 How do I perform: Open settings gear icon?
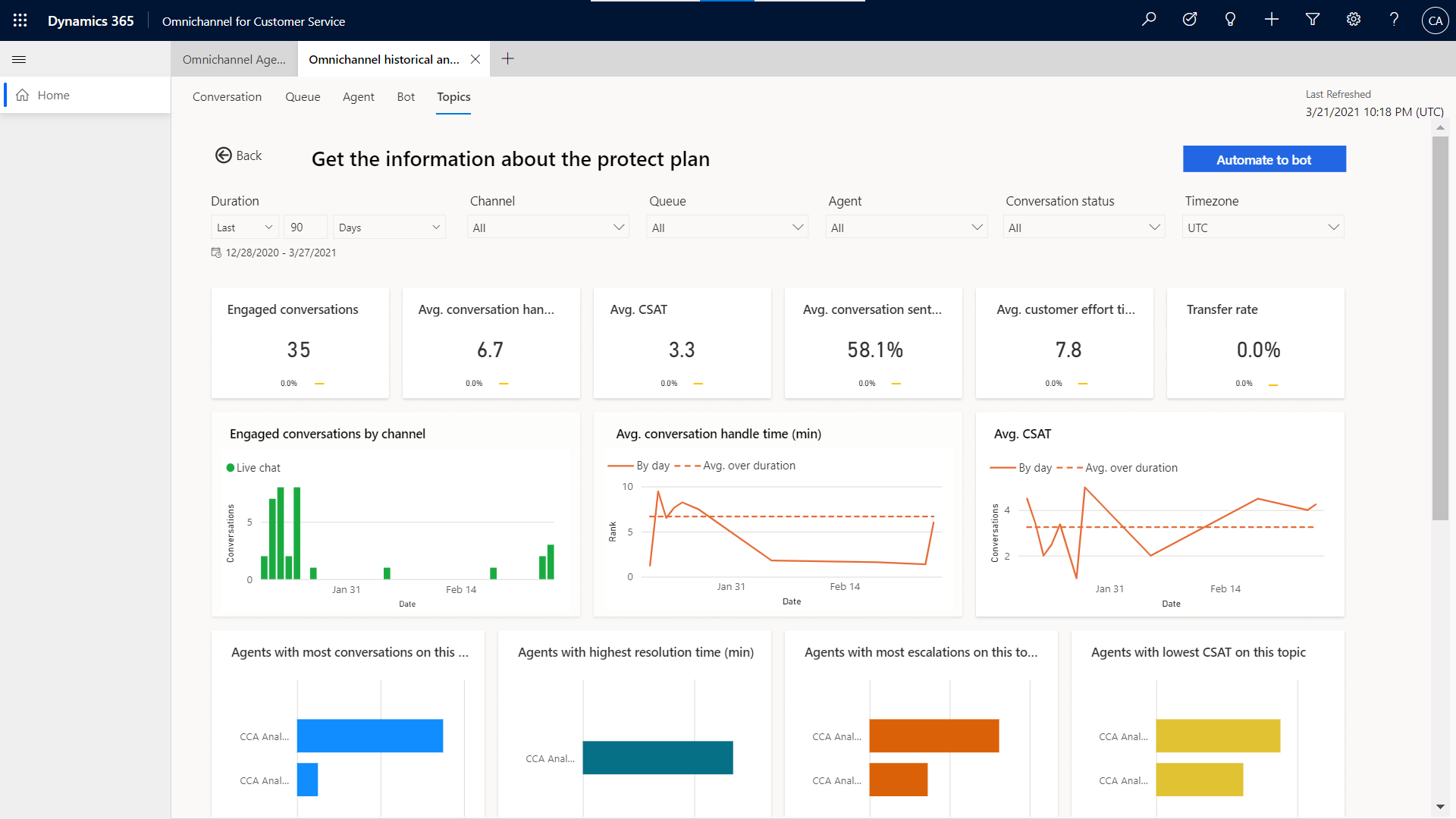tap(1352, 20)
